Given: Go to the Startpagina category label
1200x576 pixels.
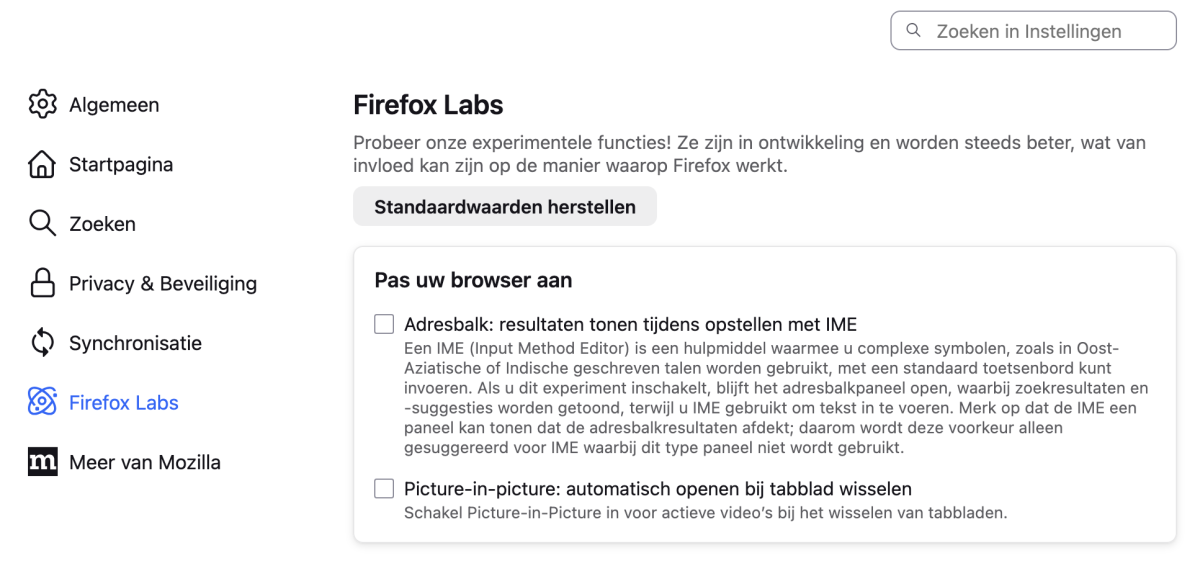Looking at the screenshot, I should coord(121,164).
